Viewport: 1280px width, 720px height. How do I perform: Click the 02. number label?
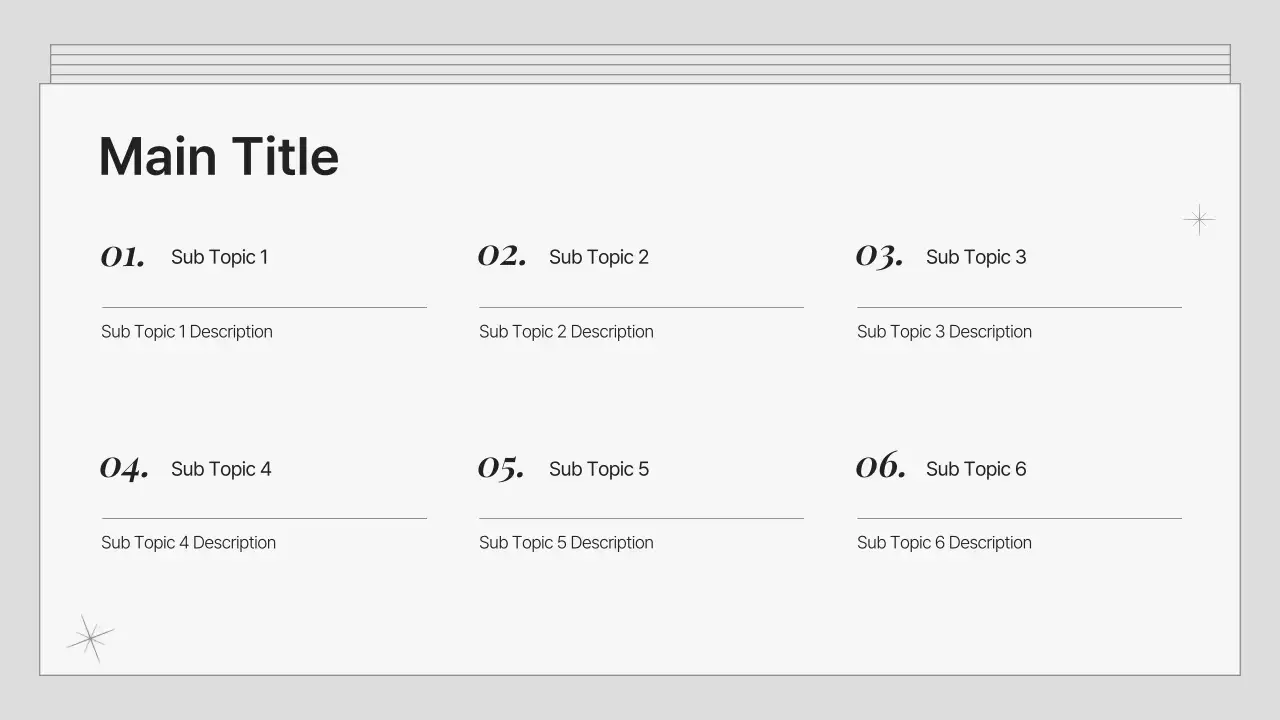pos(502,256)
